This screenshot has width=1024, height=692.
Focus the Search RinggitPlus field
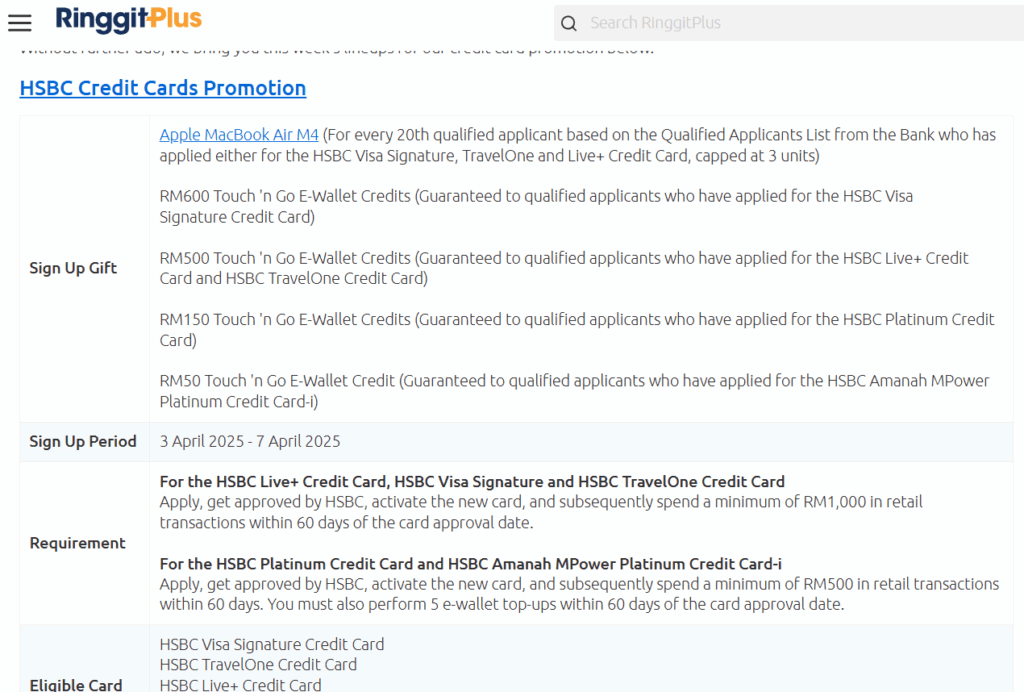click(x=789, y=23)
